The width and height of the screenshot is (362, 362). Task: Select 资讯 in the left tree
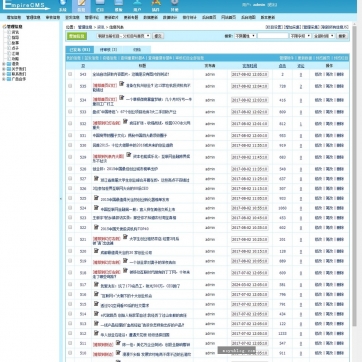[x=16, y=32]
